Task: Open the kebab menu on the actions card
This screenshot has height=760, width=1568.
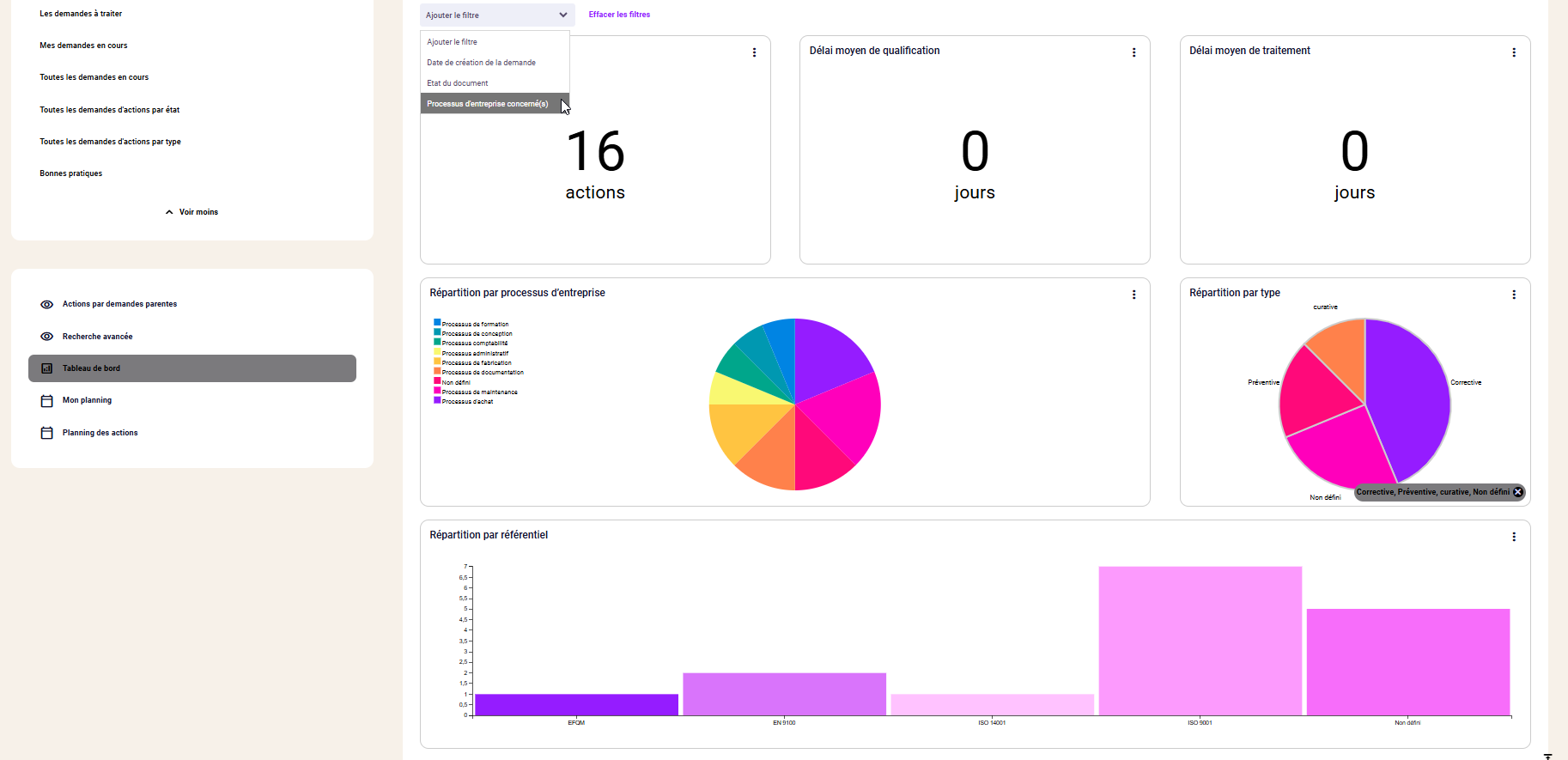Action: point(754,52)
